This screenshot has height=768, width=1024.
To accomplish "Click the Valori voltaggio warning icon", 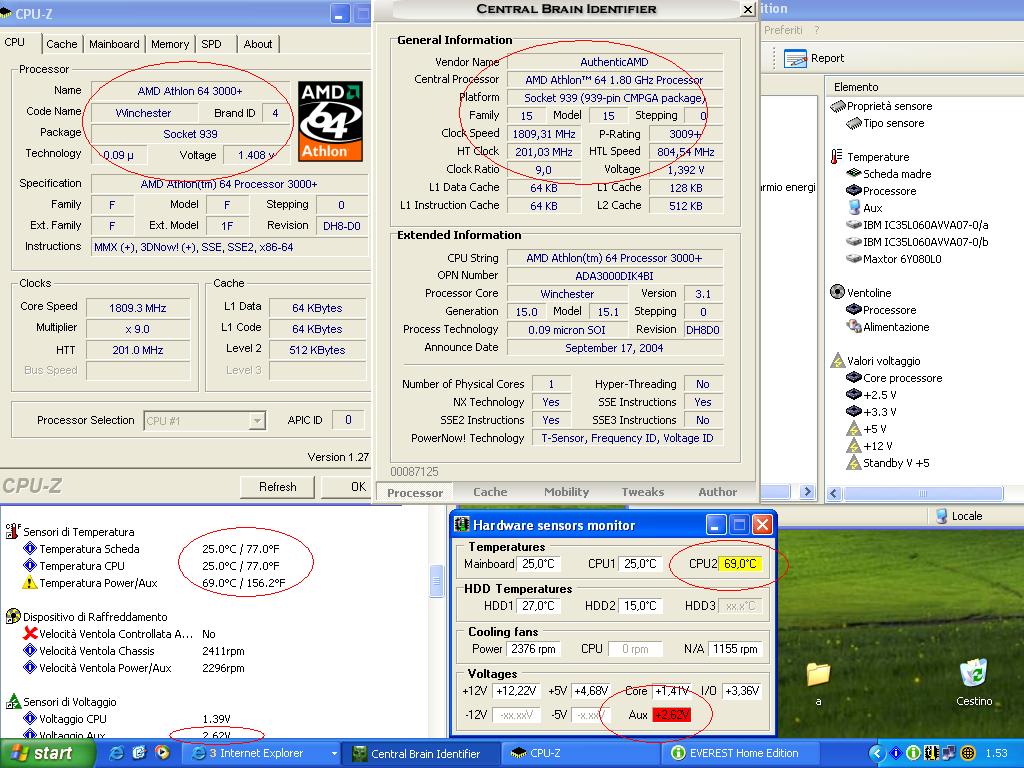I will coord(838,360).
